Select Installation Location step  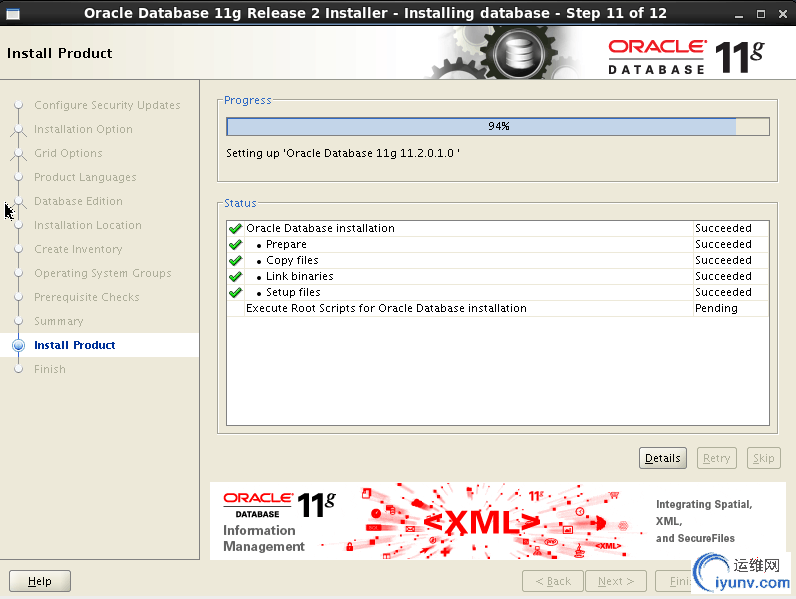(88, 225)
